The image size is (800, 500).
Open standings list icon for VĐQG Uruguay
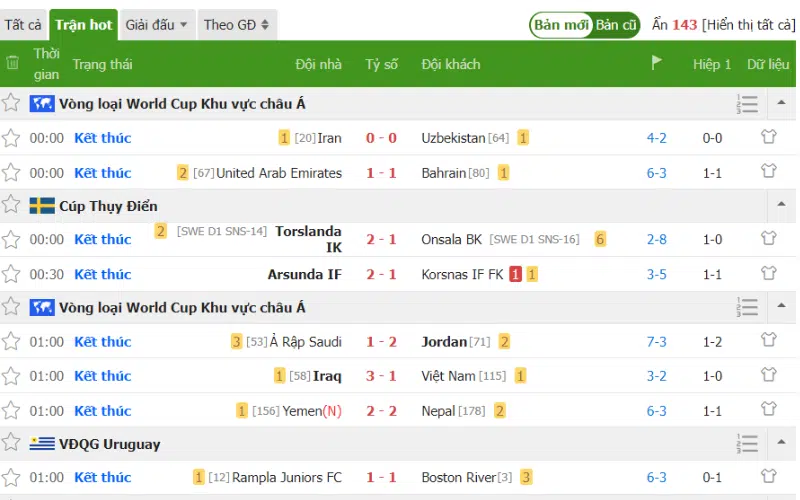747,443
